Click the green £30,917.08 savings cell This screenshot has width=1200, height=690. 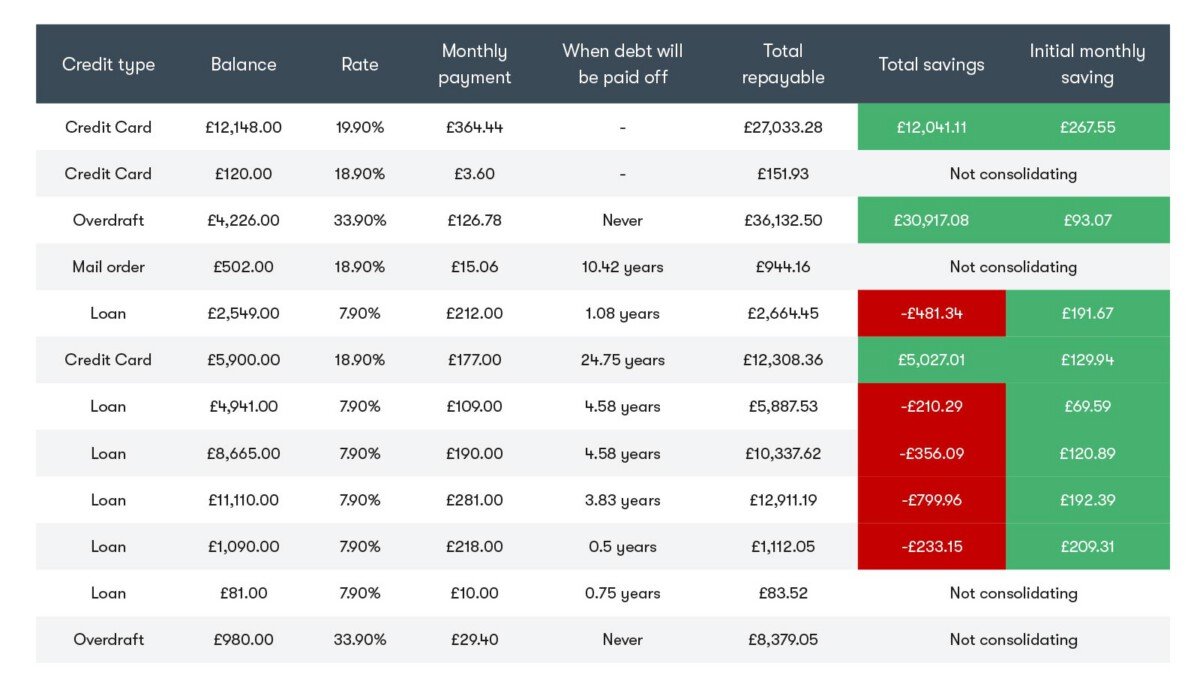931,220
